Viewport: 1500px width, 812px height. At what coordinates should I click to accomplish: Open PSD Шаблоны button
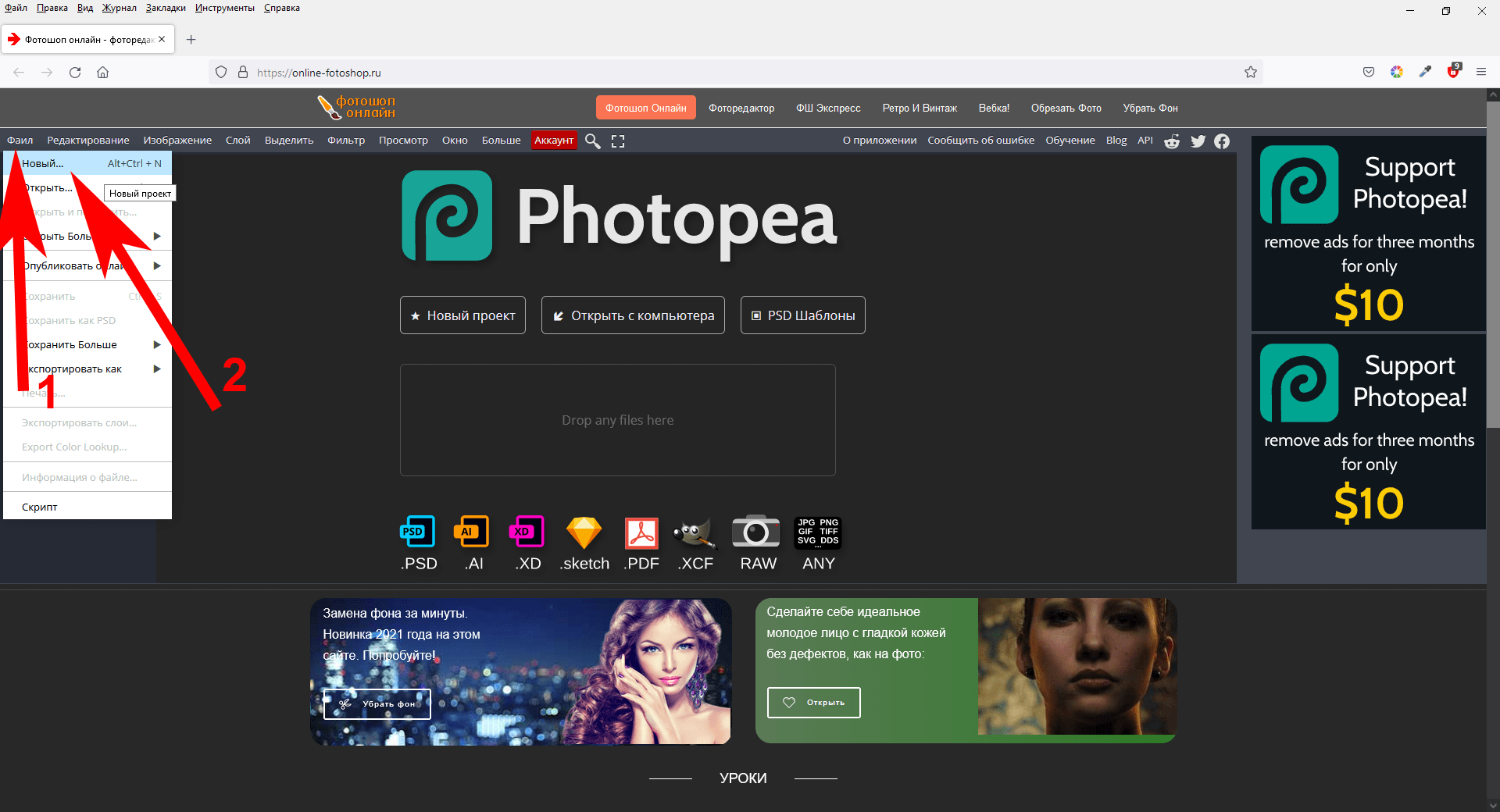(x=803, y=315)
